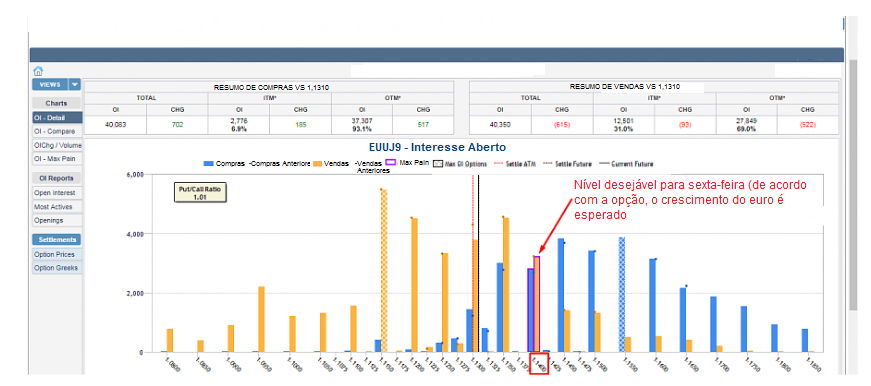This screenshot has height=386, width=871.
Task: Click the 27,849 OTM OI value
Action: [x=747, y=121]
